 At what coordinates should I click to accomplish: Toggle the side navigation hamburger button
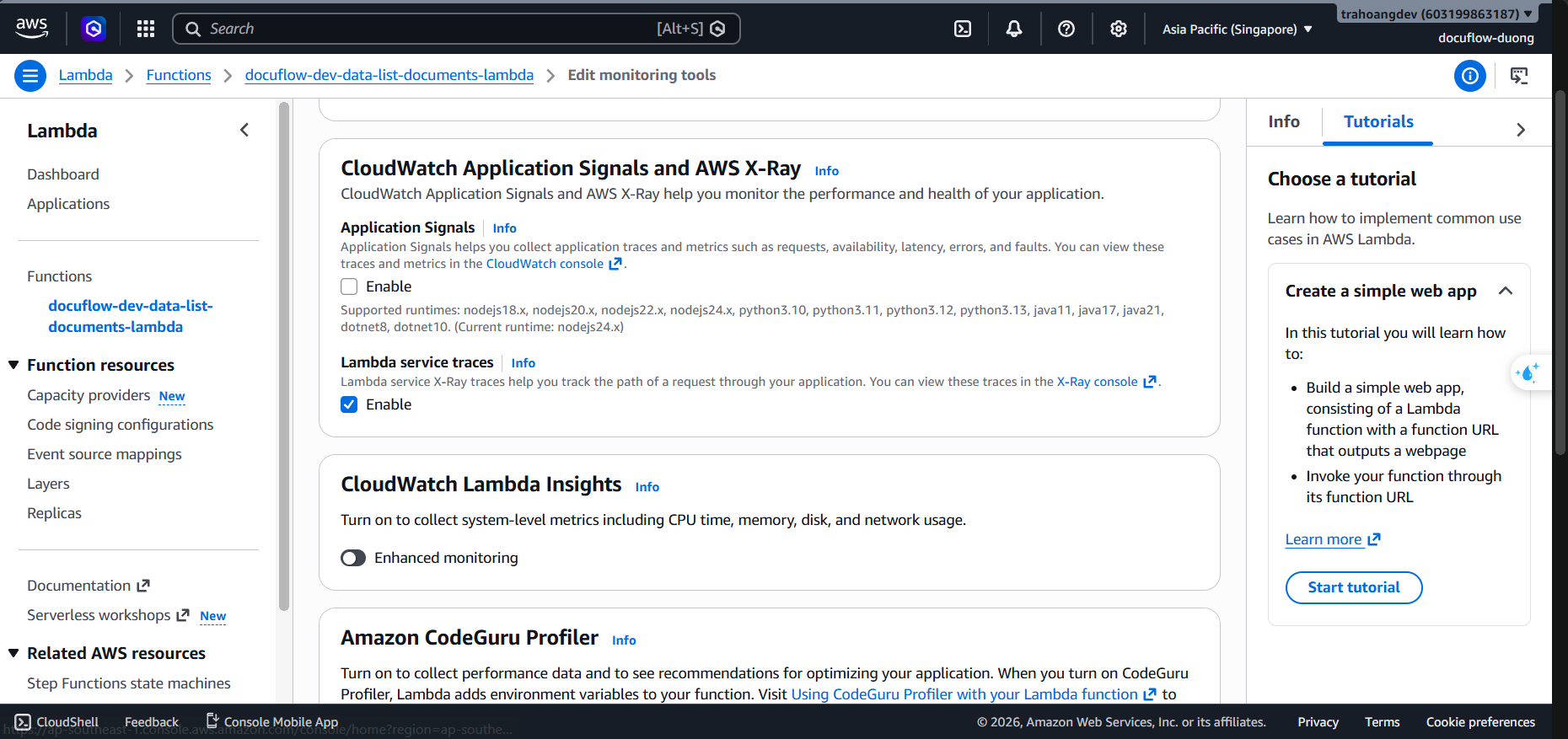pyautogui.click(x=30, y=76)
